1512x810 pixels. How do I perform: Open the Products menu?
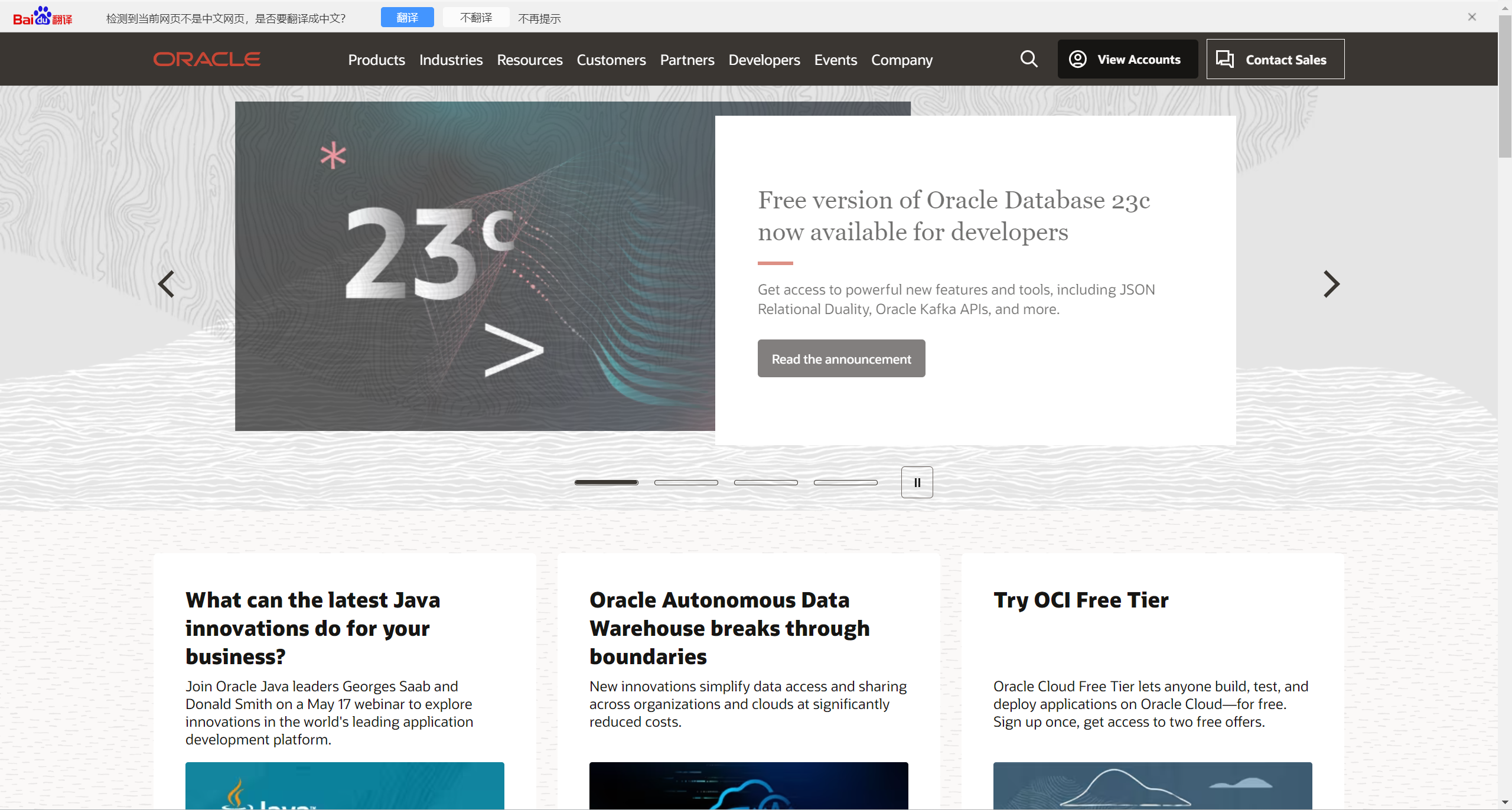[x=376, y=60]
